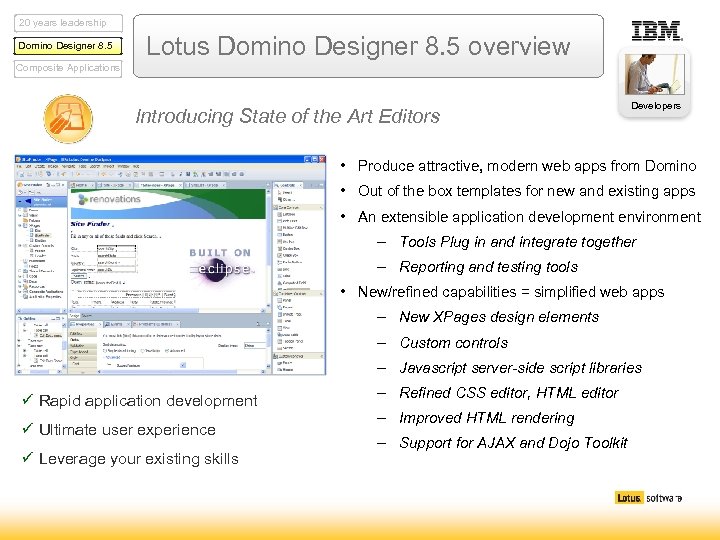Click sub-bullet 'Support for AJAX and Dojo Toolkit'
This screenshot has width=720, height=540.
513,443
